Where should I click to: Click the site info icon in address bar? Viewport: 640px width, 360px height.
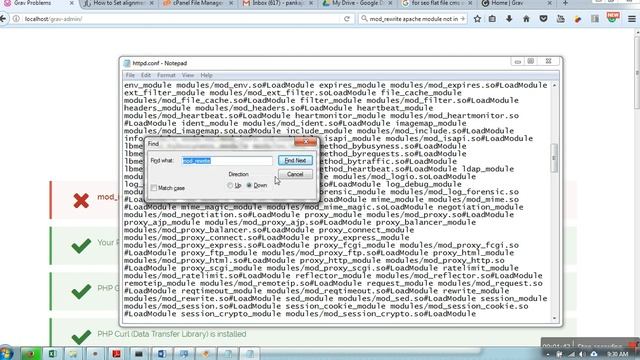(16, 19)
